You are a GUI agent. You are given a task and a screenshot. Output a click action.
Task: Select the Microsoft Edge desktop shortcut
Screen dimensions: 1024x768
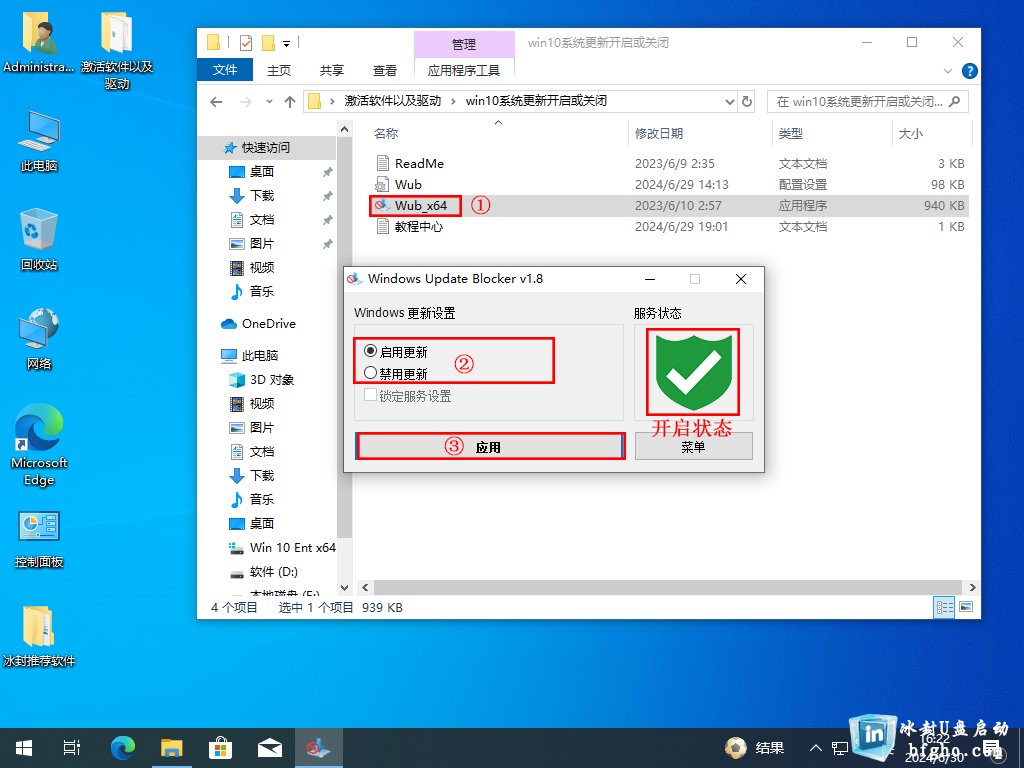tap(39, 445)
